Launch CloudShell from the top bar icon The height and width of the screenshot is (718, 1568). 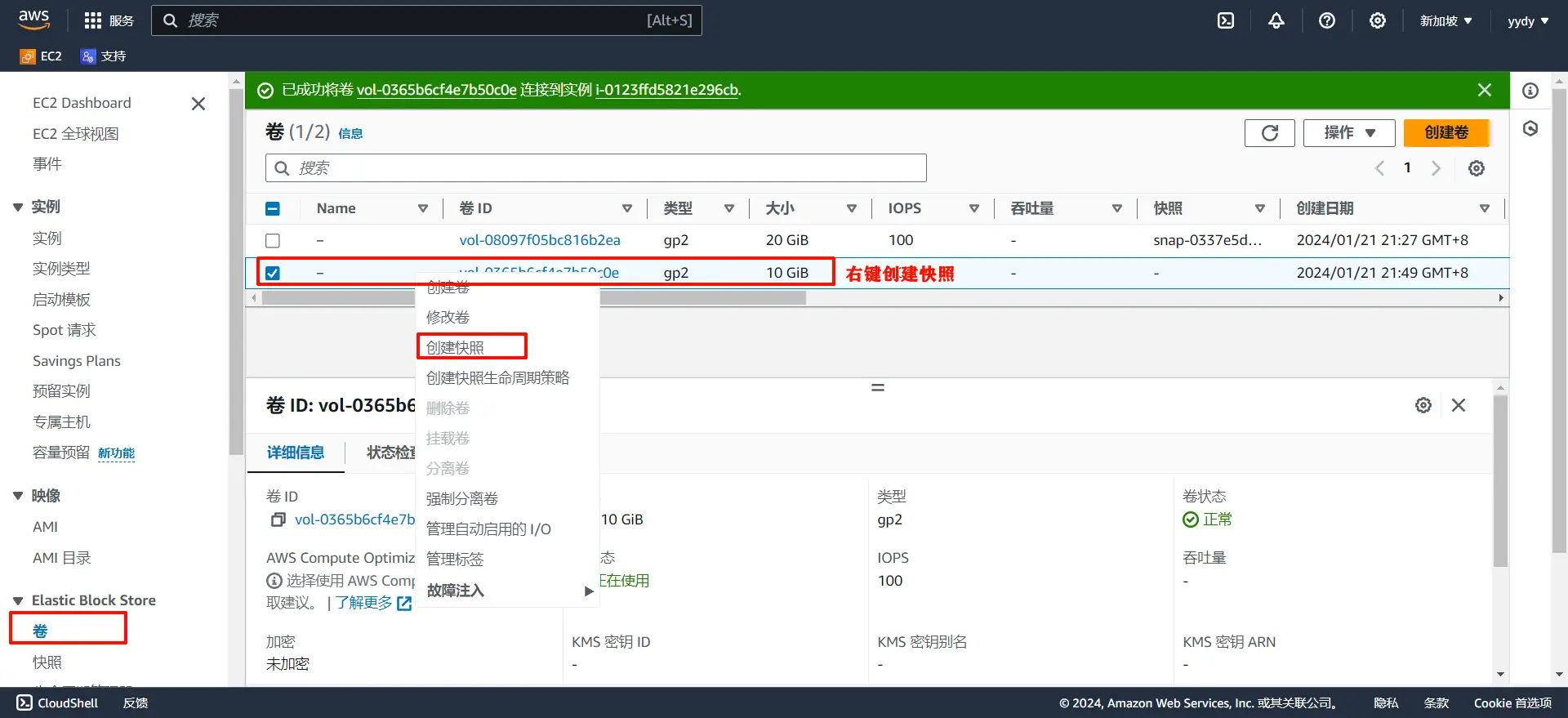[x=1226, y=20]
